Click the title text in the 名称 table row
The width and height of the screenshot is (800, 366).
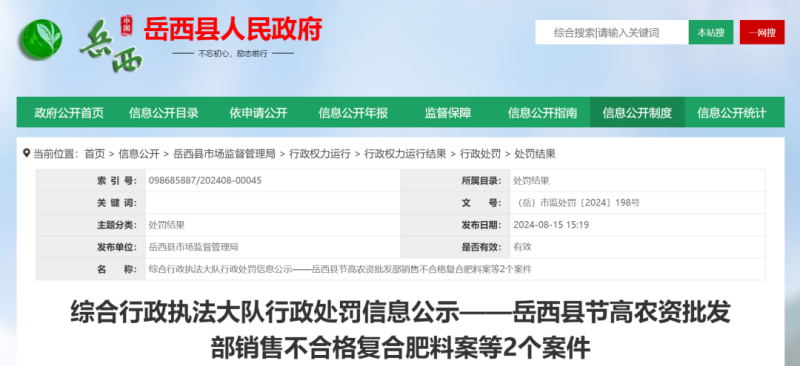(x=340, y=269)
